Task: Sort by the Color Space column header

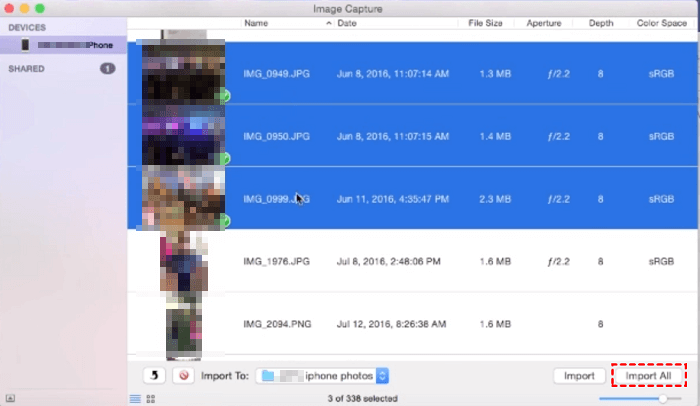Action: coord(662,23)
